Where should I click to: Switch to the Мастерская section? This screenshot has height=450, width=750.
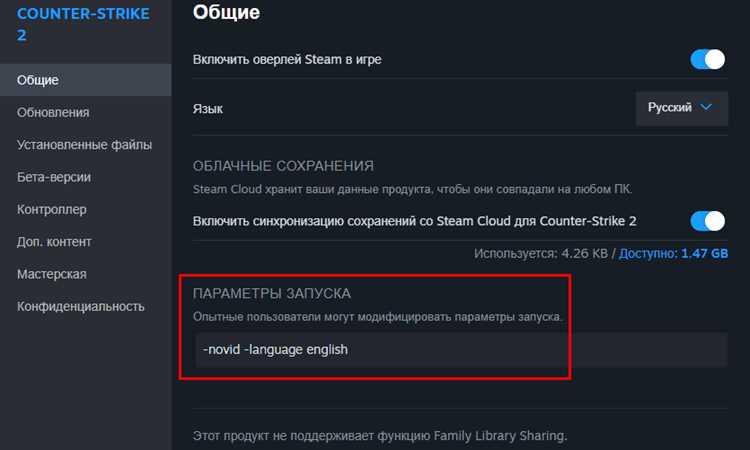[52, 274]
